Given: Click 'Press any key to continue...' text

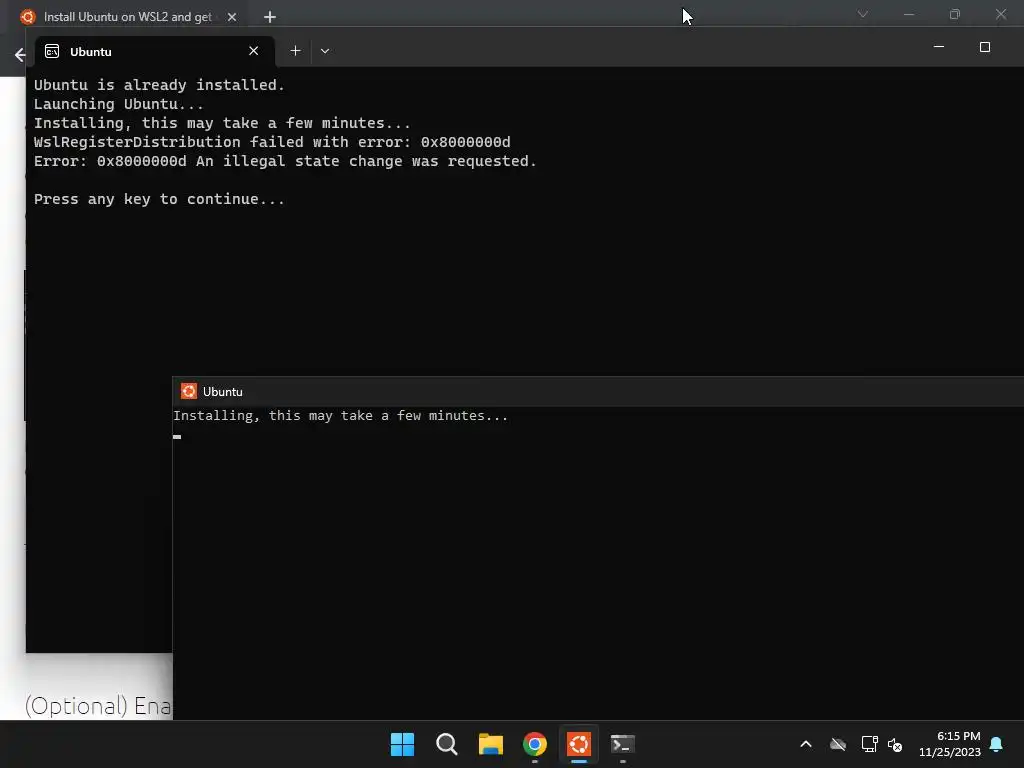Looking at the screenshot, I should (x=159, y=199).
